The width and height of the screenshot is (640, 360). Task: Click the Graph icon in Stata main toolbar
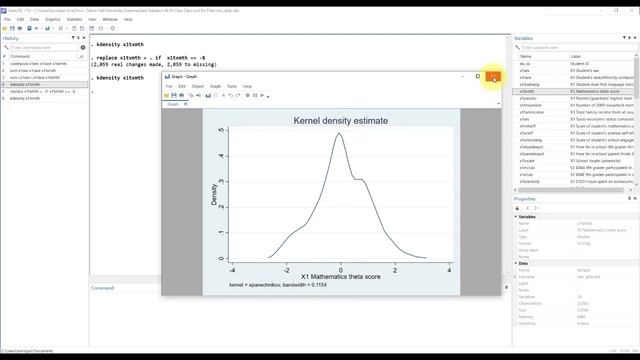47,29
